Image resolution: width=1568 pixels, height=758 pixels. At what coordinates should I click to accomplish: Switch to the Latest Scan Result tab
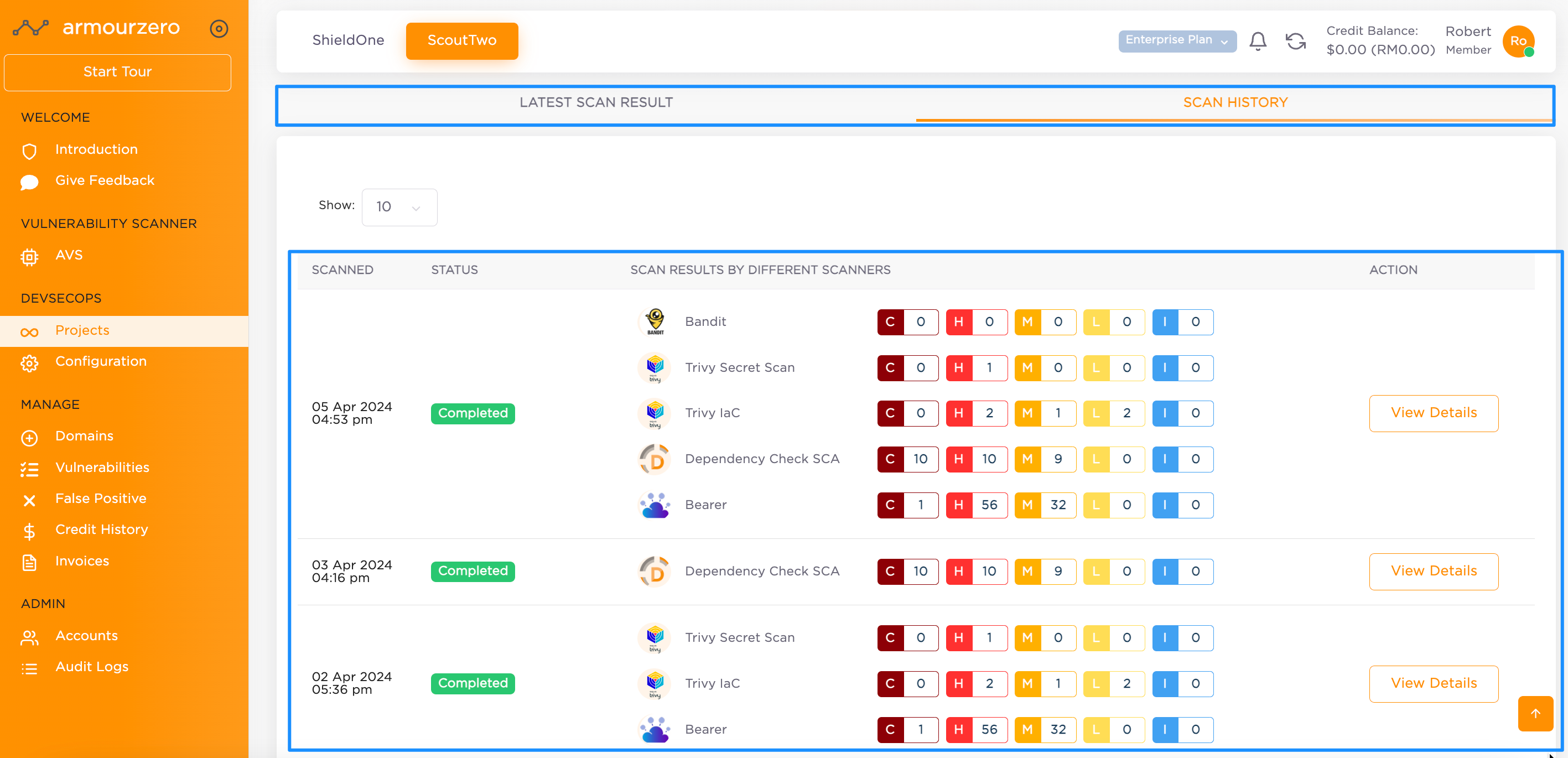coord(596,102)
